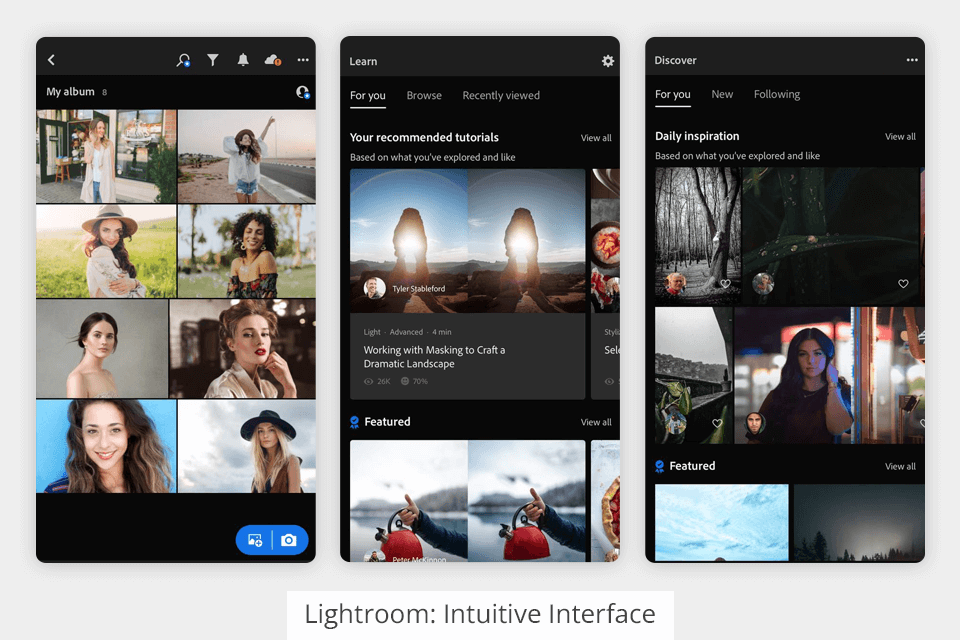Click the Your recommended tutorials heading
Screen dimensions: 960x640
(424, 137)
